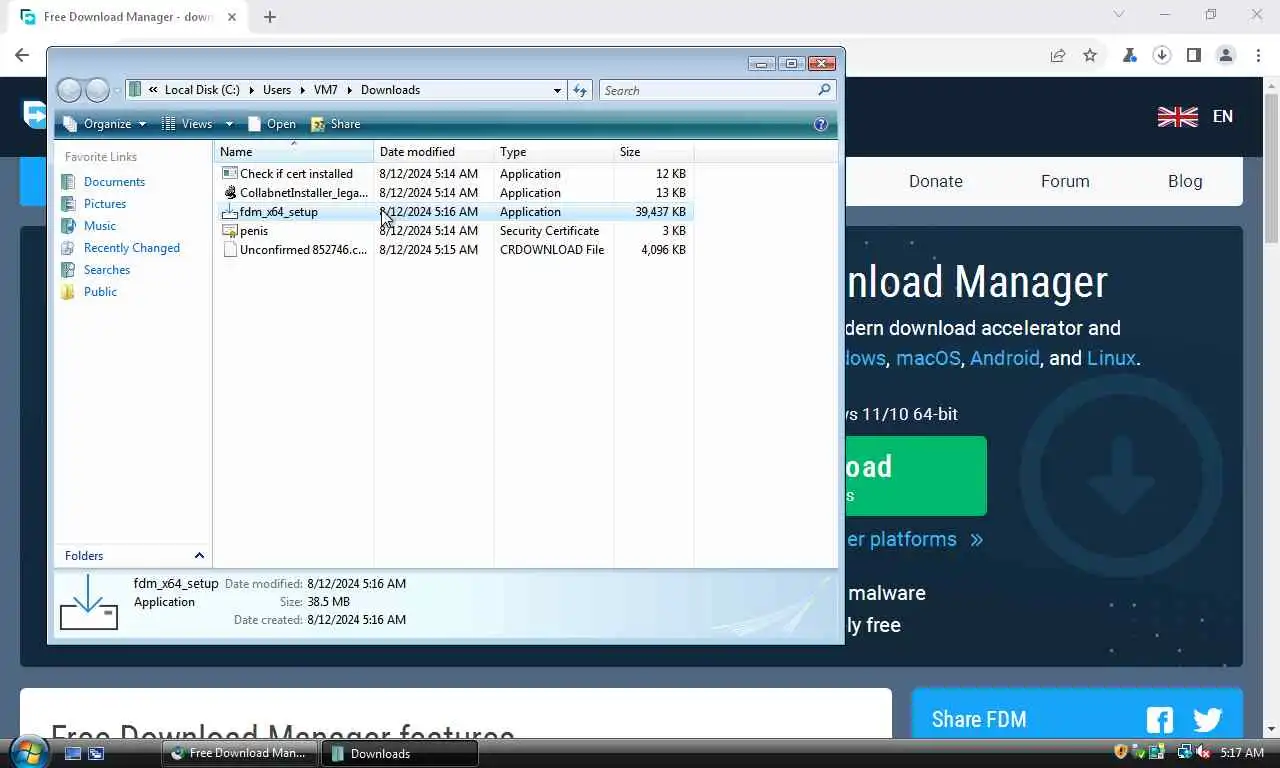Click Chrome's share page icon

[1058, 56]
